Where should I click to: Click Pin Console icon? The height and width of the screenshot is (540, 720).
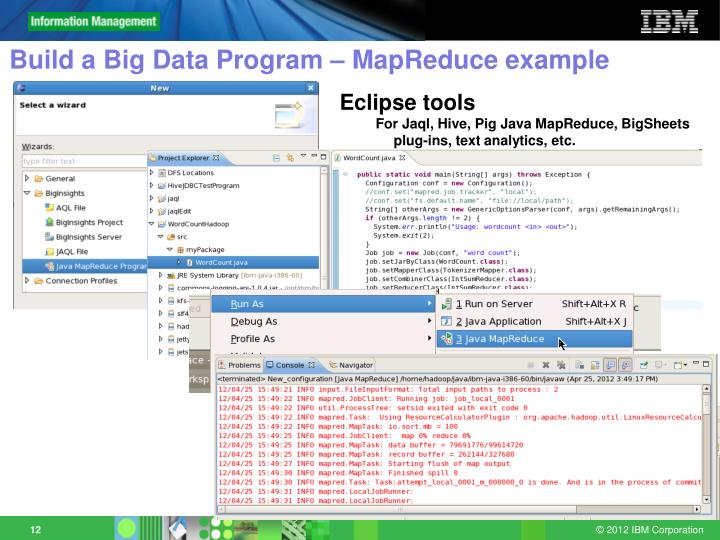point(644,365)
